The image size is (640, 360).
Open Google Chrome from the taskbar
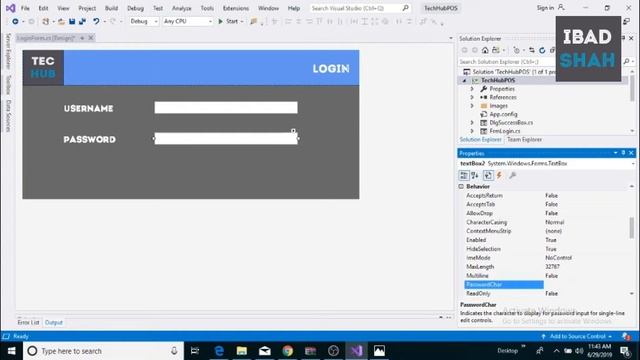coord(288,351)
